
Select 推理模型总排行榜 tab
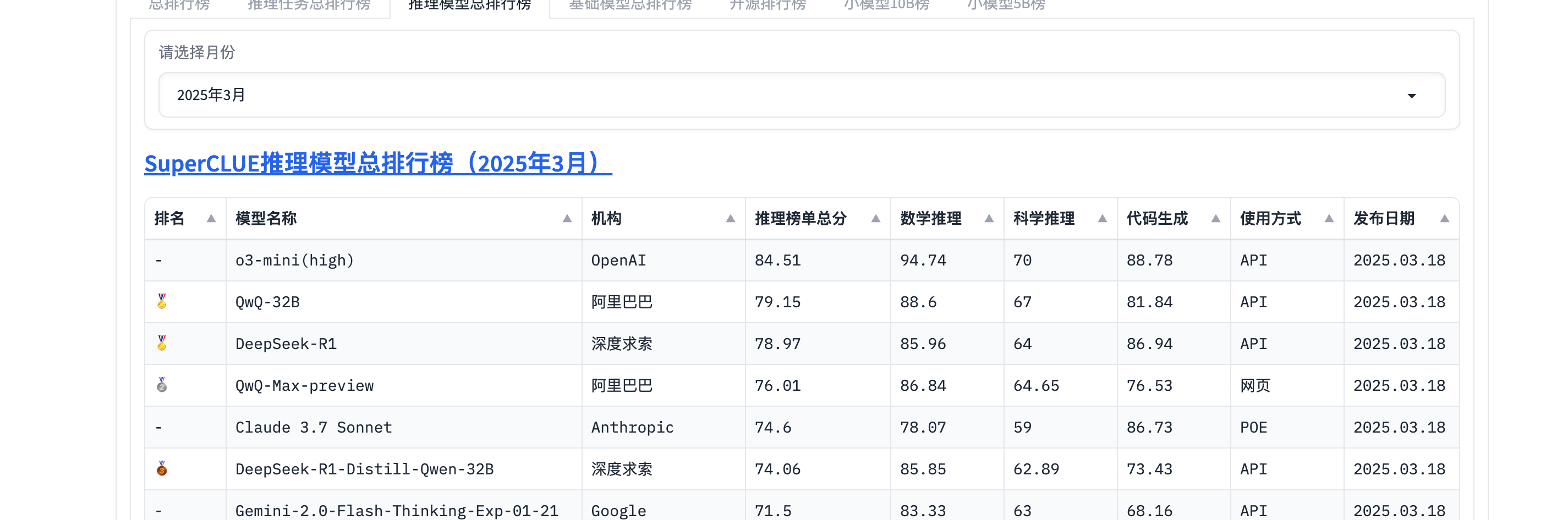[x=470, y=5]
